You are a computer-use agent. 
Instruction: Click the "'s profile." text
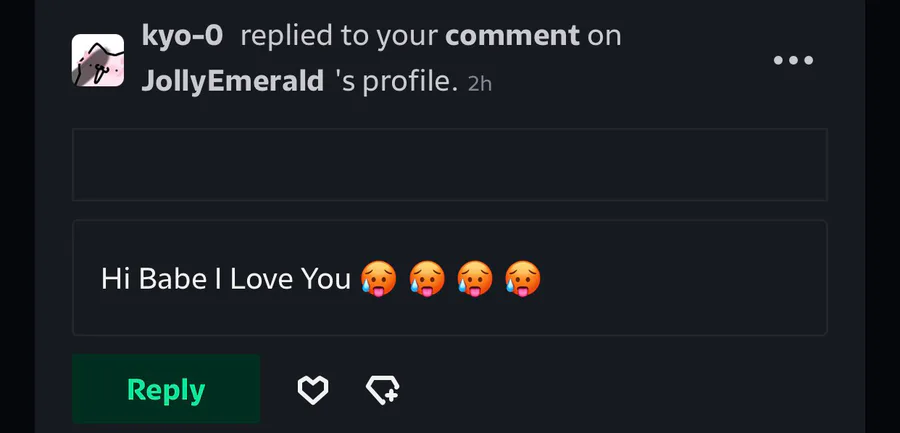[x=398, y=82]
